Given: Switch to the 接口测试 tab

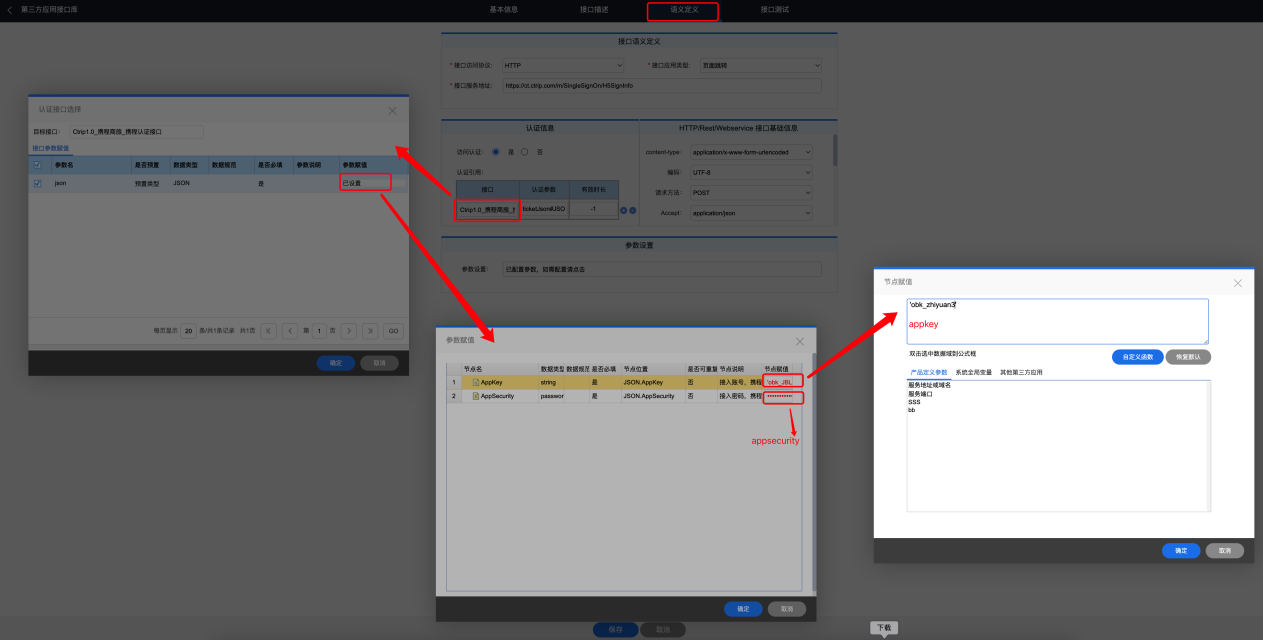Looking at the screenshot, I should pyautogui.click(x=774, y=9).
